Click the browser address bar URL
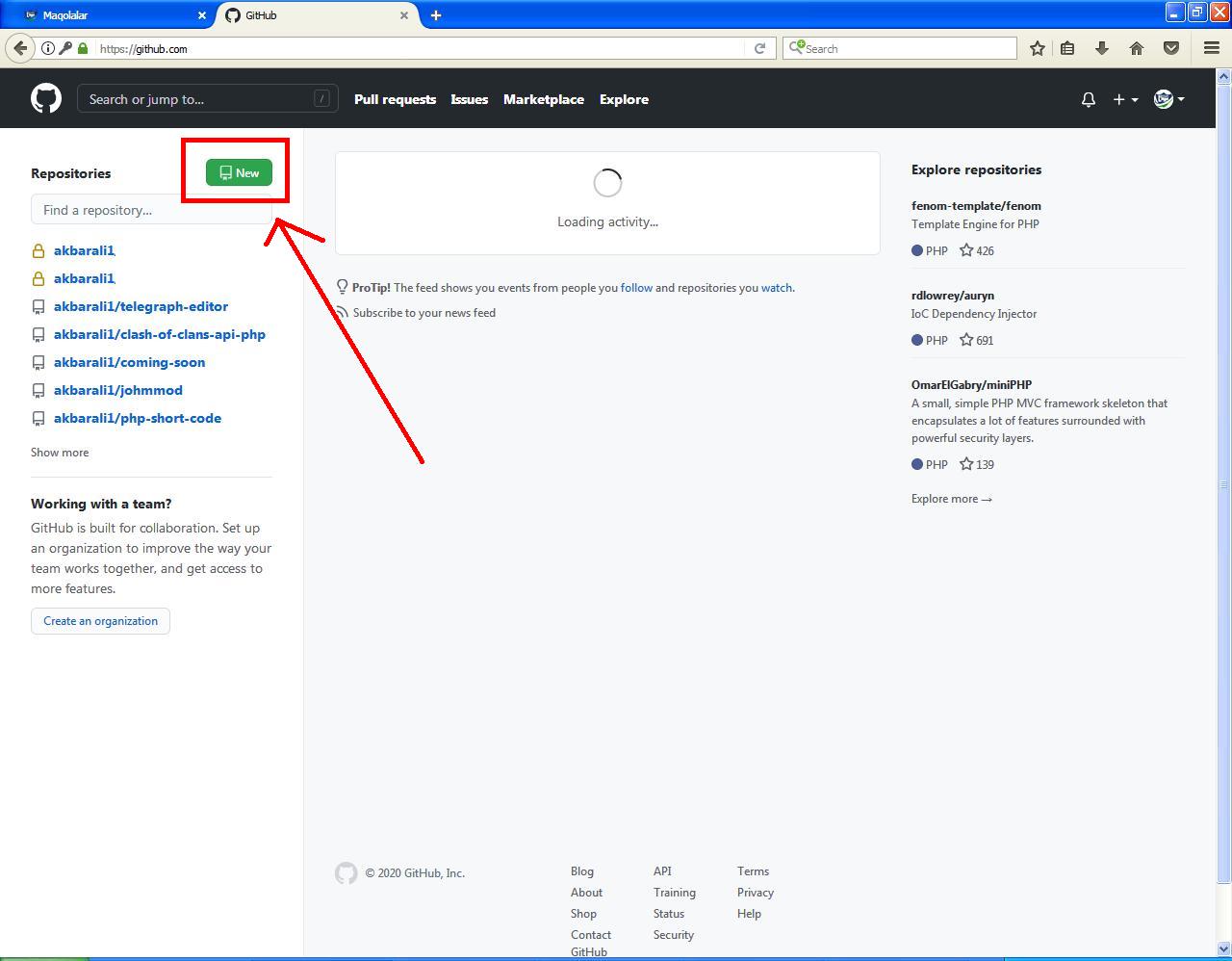The height and width of the screenshot is (961, 1232). tap(143, 49)
